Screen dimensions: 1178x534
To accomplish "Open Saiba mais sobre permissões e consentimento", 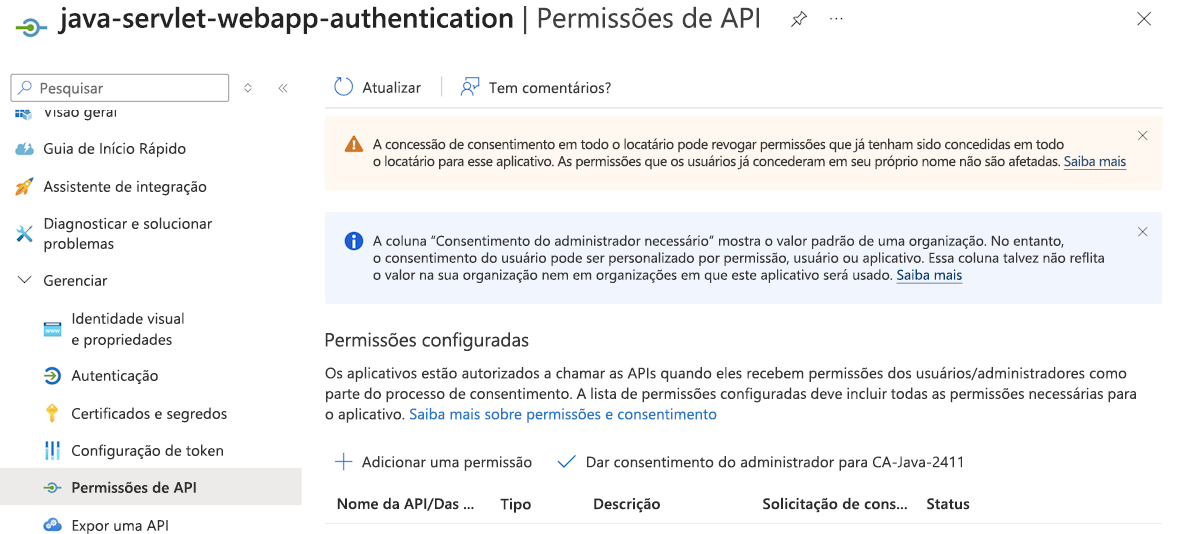I will click(563, 414).
